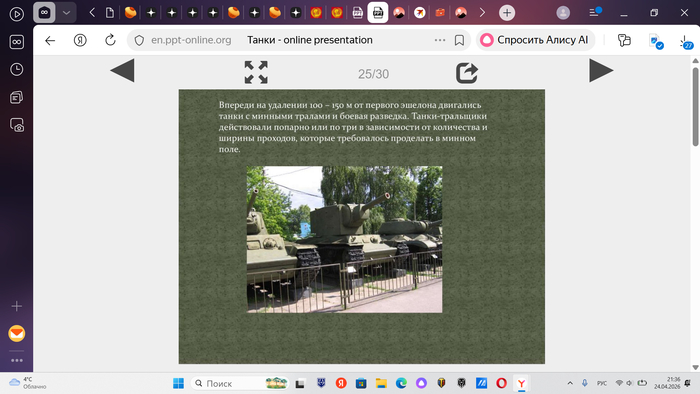Viewport: 700px width, 394px height.
Task: Open Yandex home page button
Action: 80,40
